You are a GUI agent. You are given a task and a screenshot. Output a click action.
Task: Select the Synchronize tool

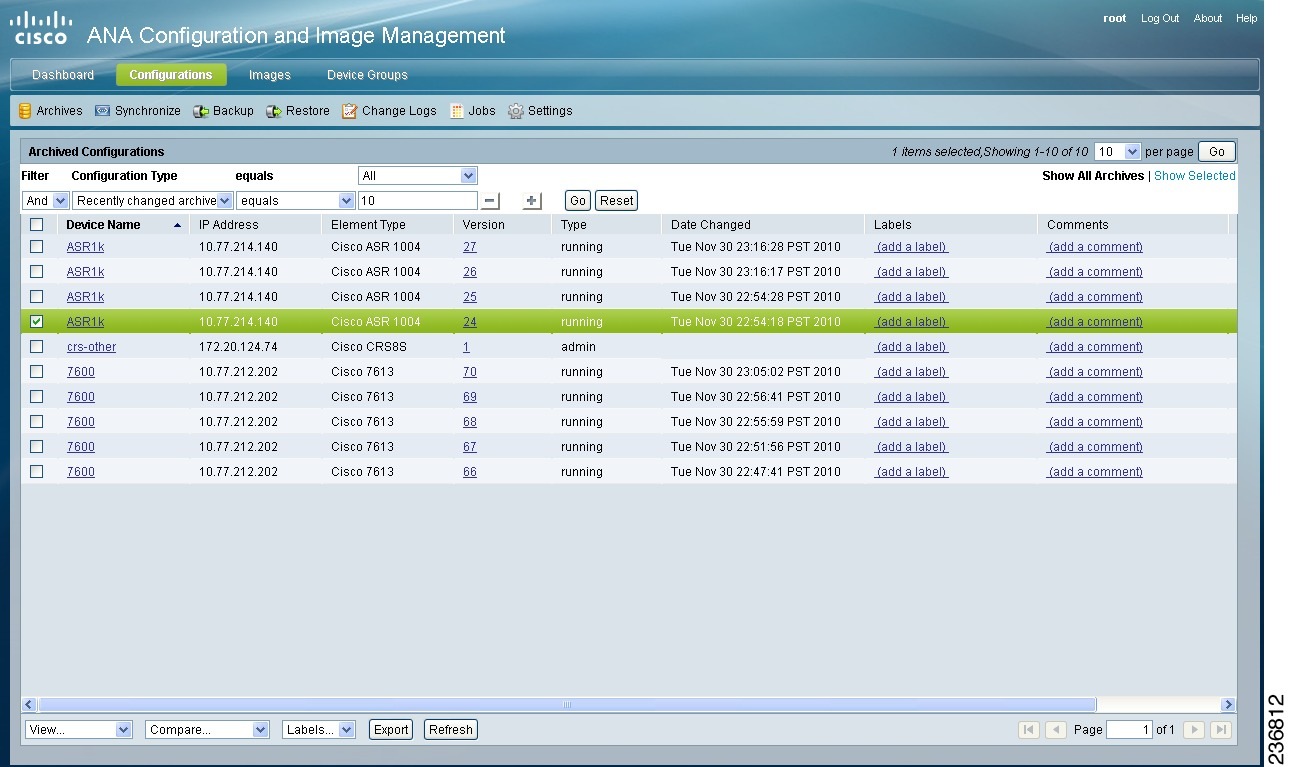click(x=137, y=111)
